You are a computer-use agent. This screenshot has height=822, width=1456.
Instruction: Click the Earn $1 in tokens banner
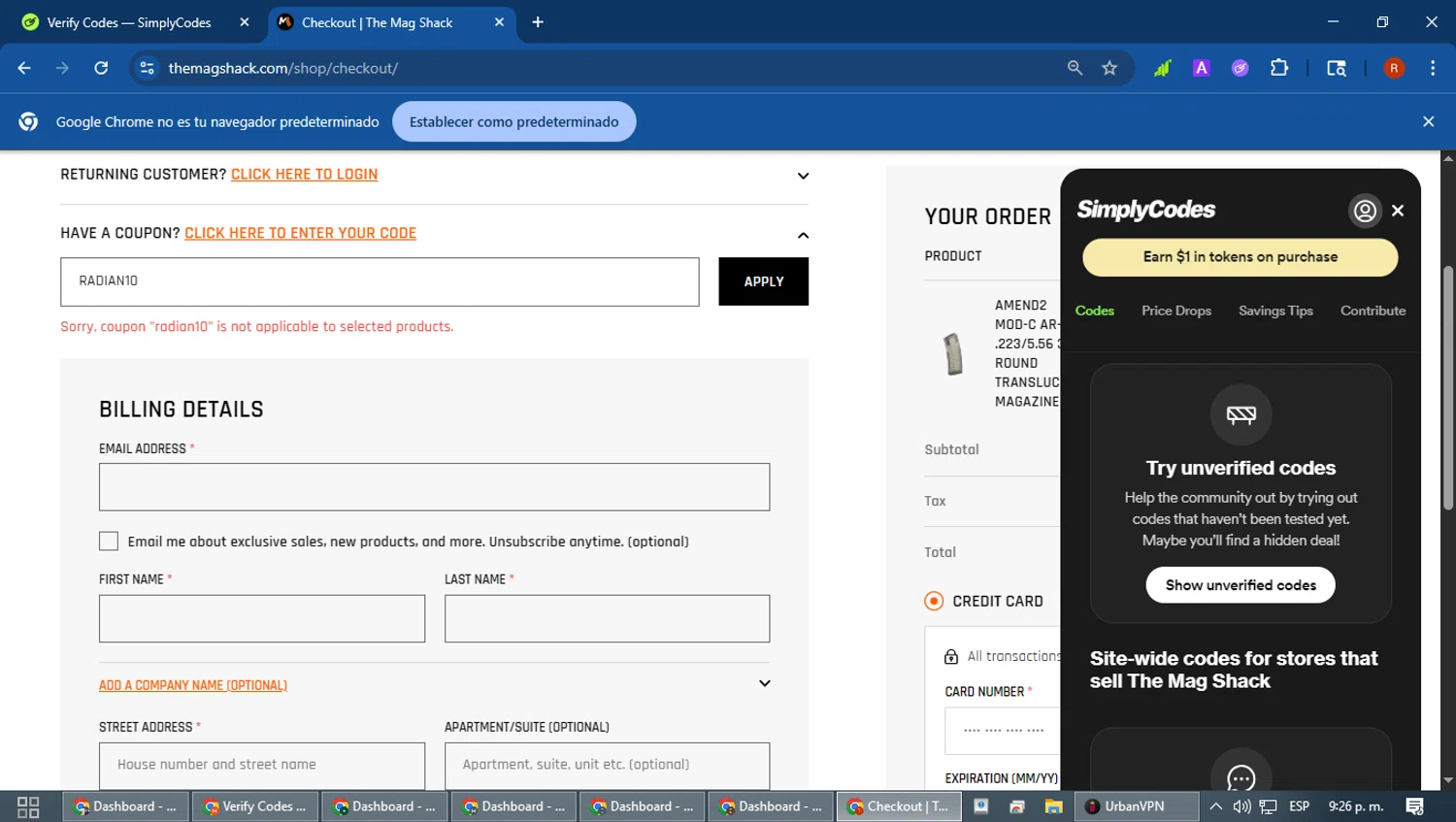(1240, 257)
